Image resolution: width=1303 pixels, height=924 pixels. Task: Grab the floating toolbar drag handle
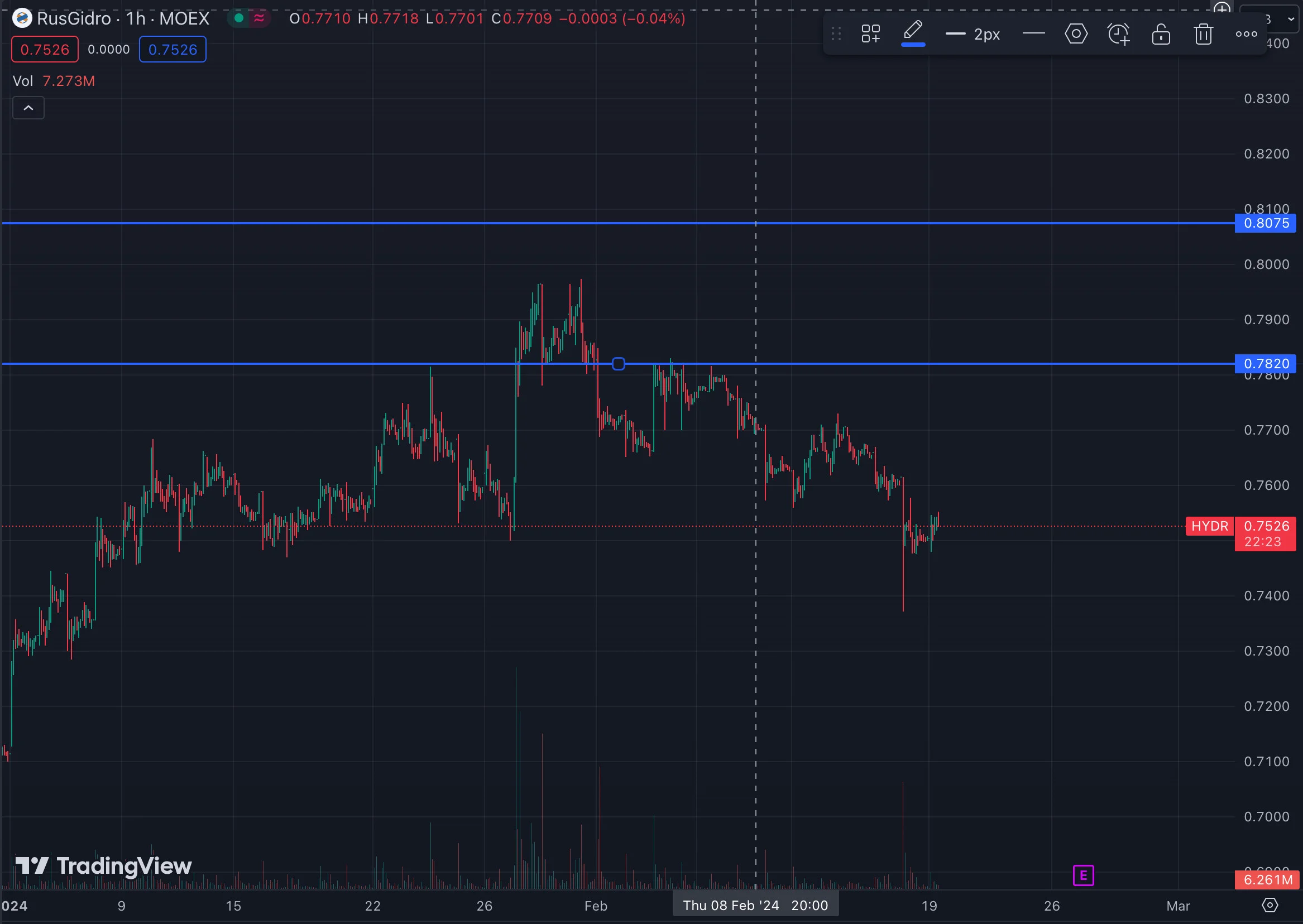(x=836, y=34)
